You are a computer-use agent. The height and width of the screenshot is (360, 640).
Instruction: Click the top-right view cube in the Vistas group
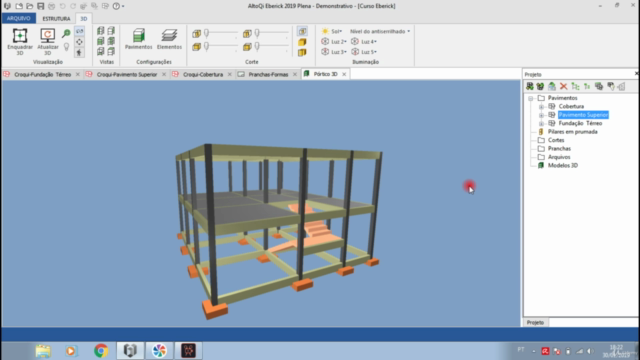(x=111, y=31)
